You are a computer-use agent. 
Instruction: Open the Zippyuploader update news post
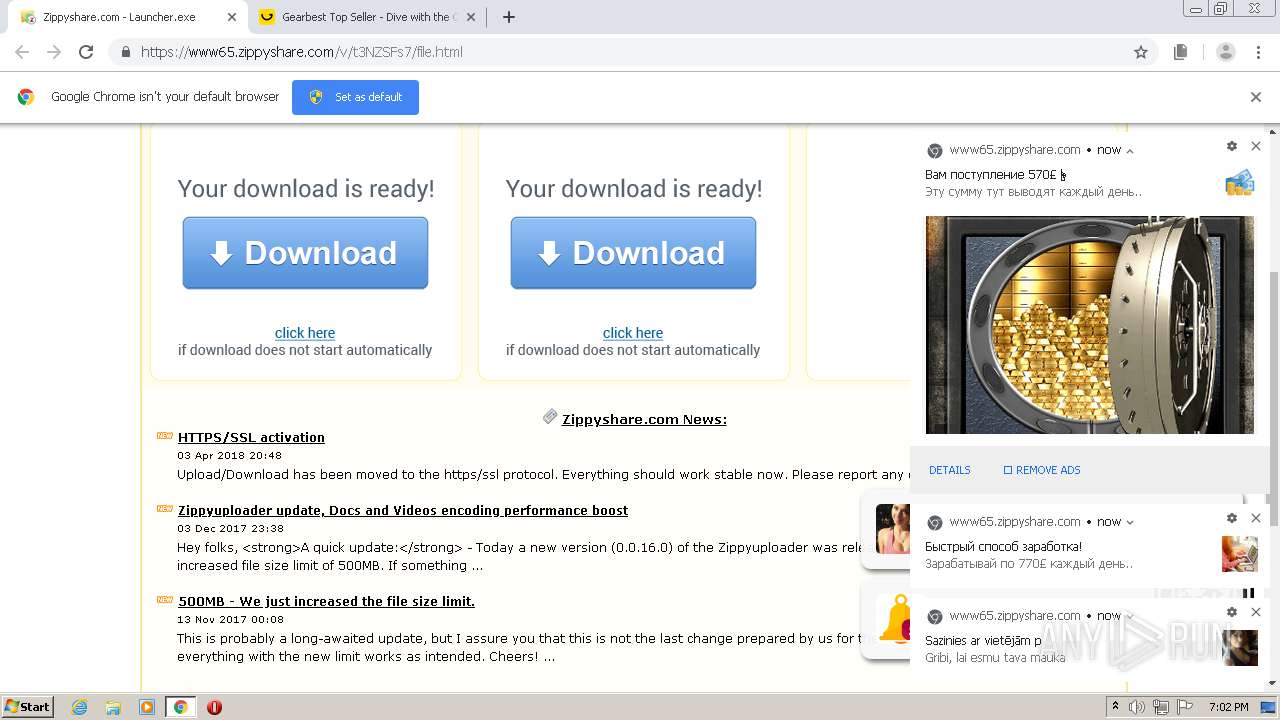(403, 510)
